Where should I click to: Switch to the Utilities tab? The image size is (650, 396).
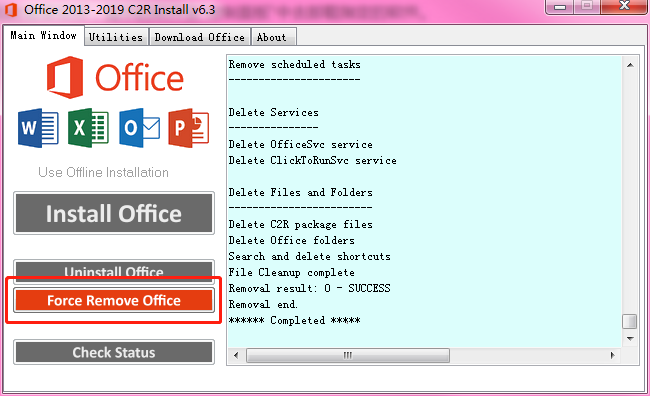tap(116, 37)
